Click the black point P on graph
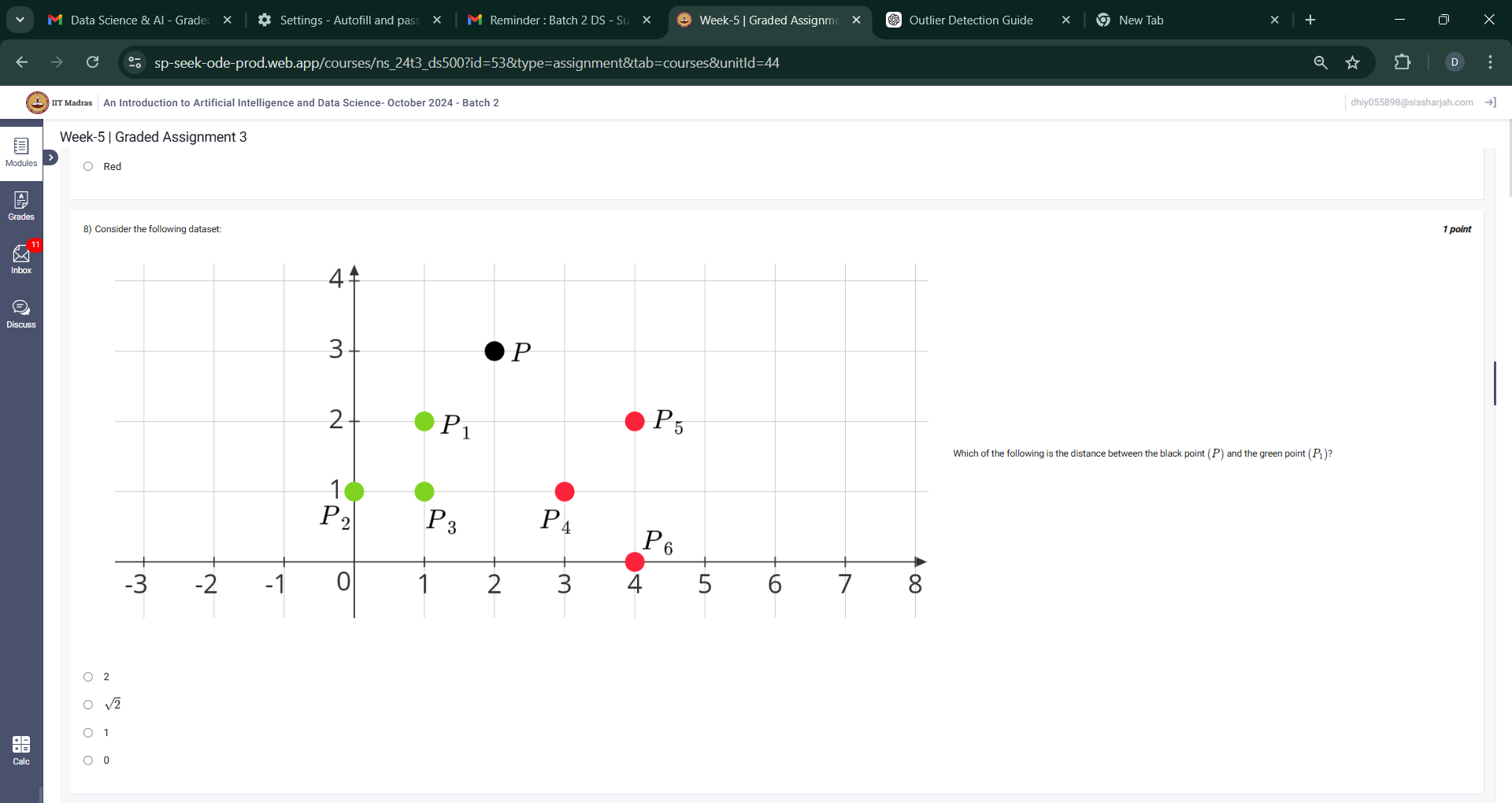 click(495, 351)
